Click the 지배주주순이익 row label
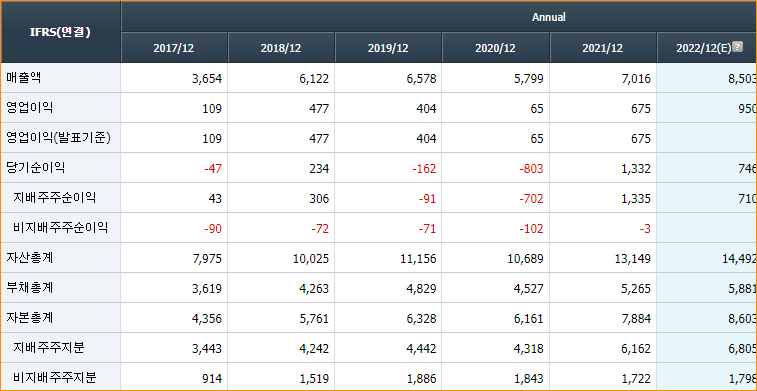The image size is (757, 391). point(55,197)
